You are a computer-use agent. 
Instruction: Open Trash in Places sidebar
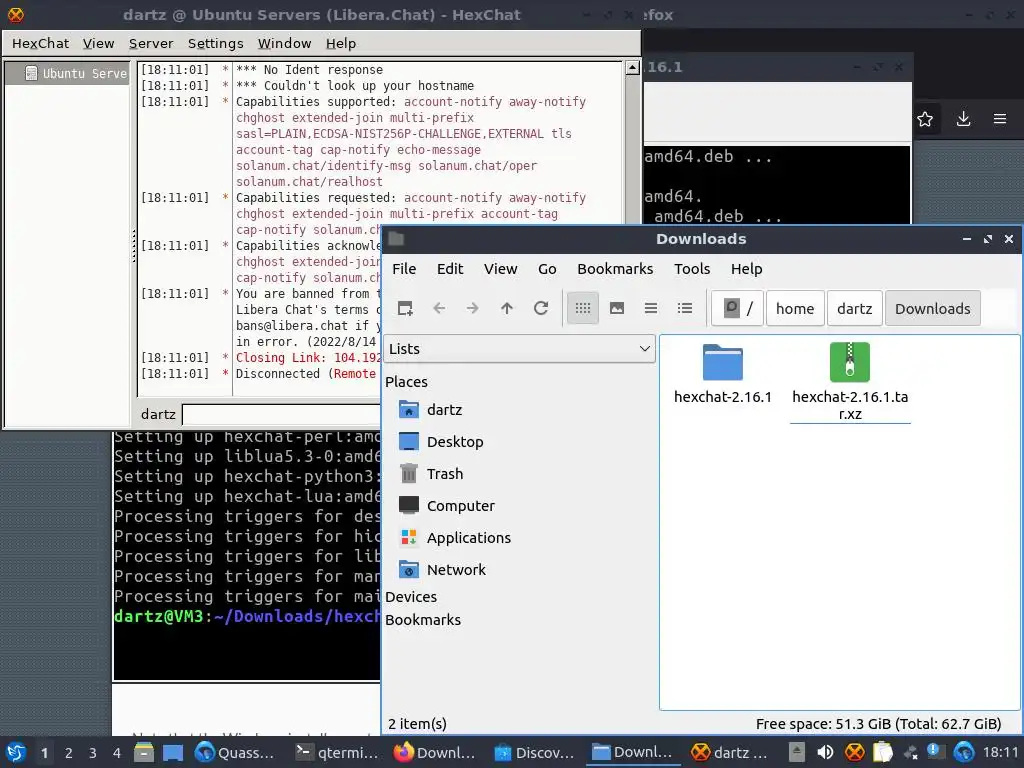[x=431, y=474]
